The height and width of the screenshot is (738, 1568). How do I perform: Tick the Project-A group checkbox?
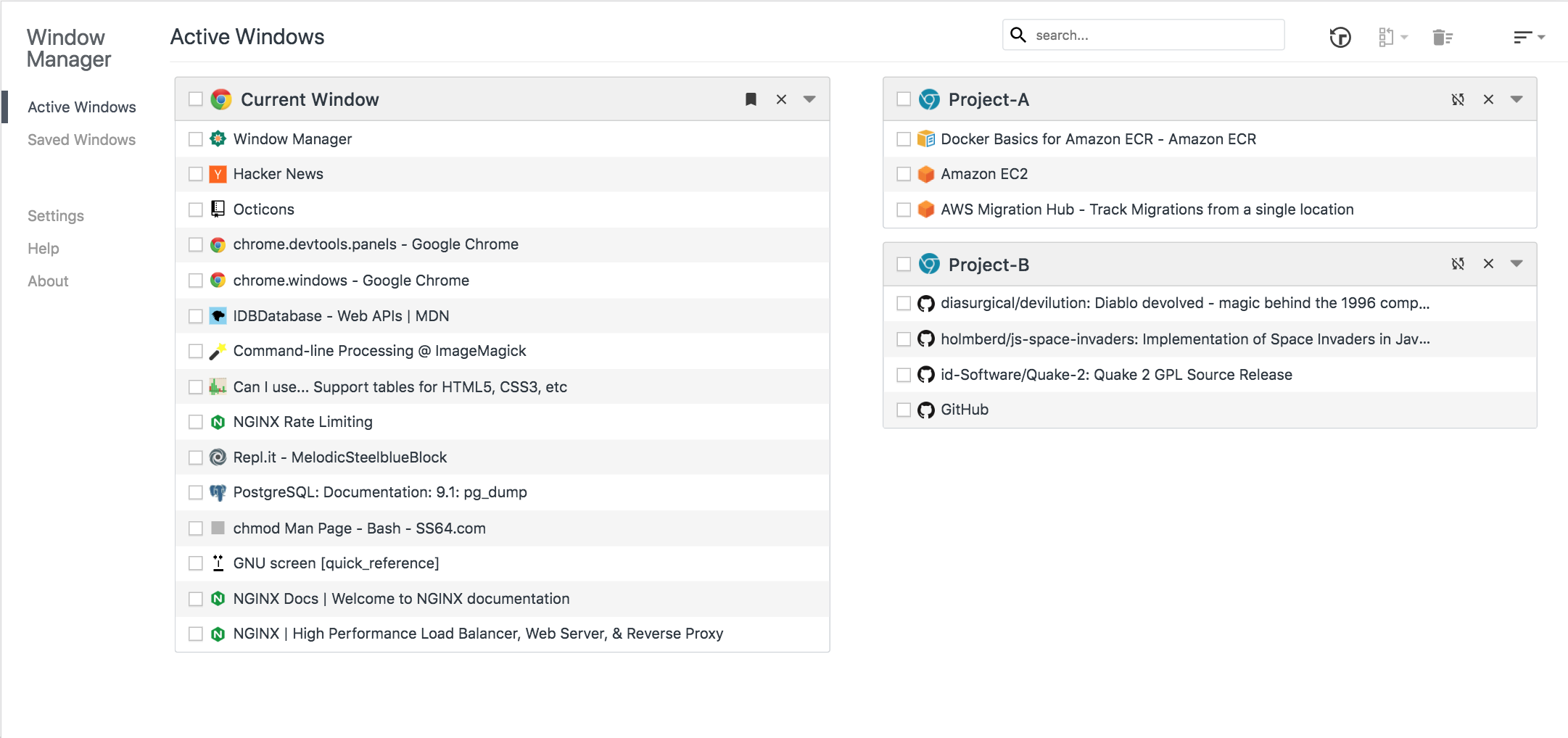[904, 99]
